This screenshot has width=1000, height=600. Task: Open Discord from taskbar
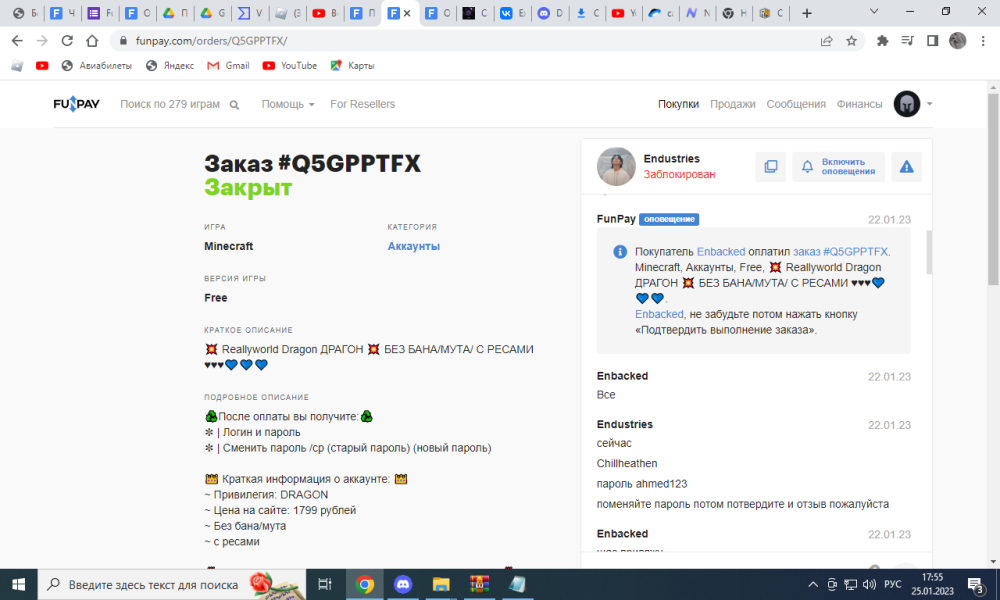tap(402, 585)
